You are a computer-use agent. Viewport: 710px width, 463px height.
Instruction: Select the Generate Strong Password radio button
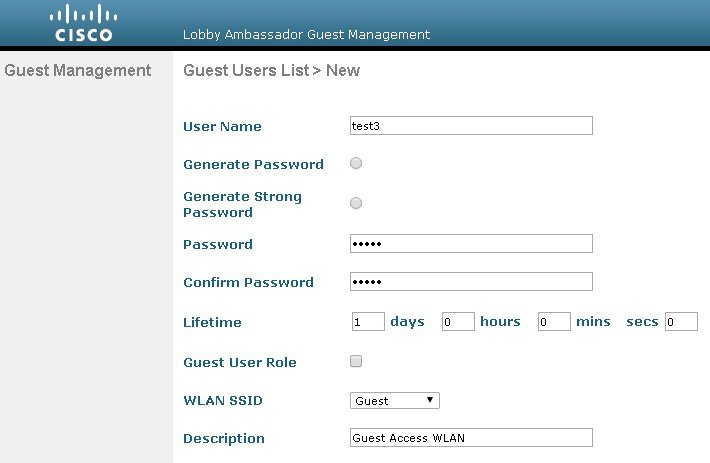356,203
